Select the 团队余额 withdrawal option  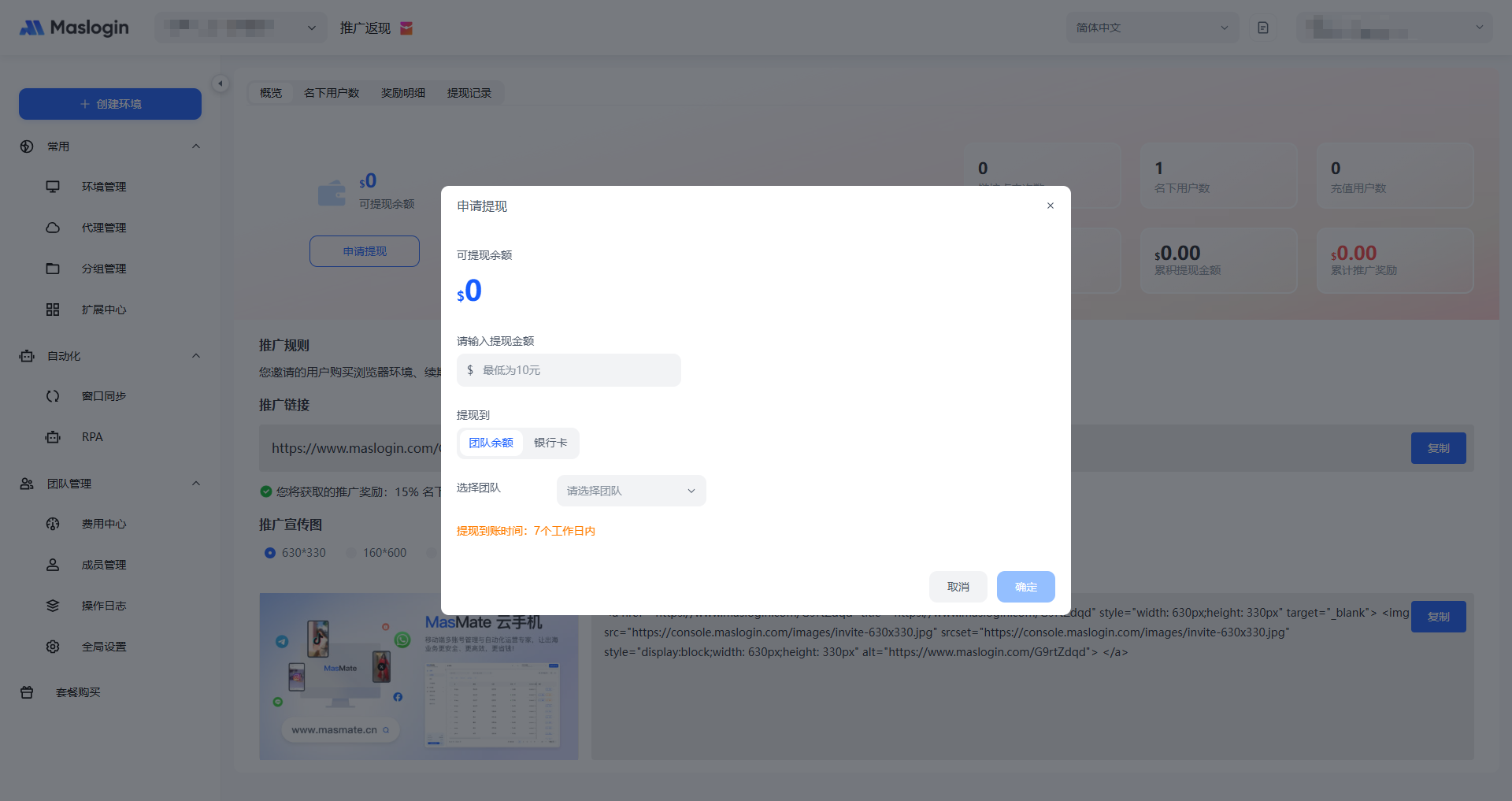point(491,443)
